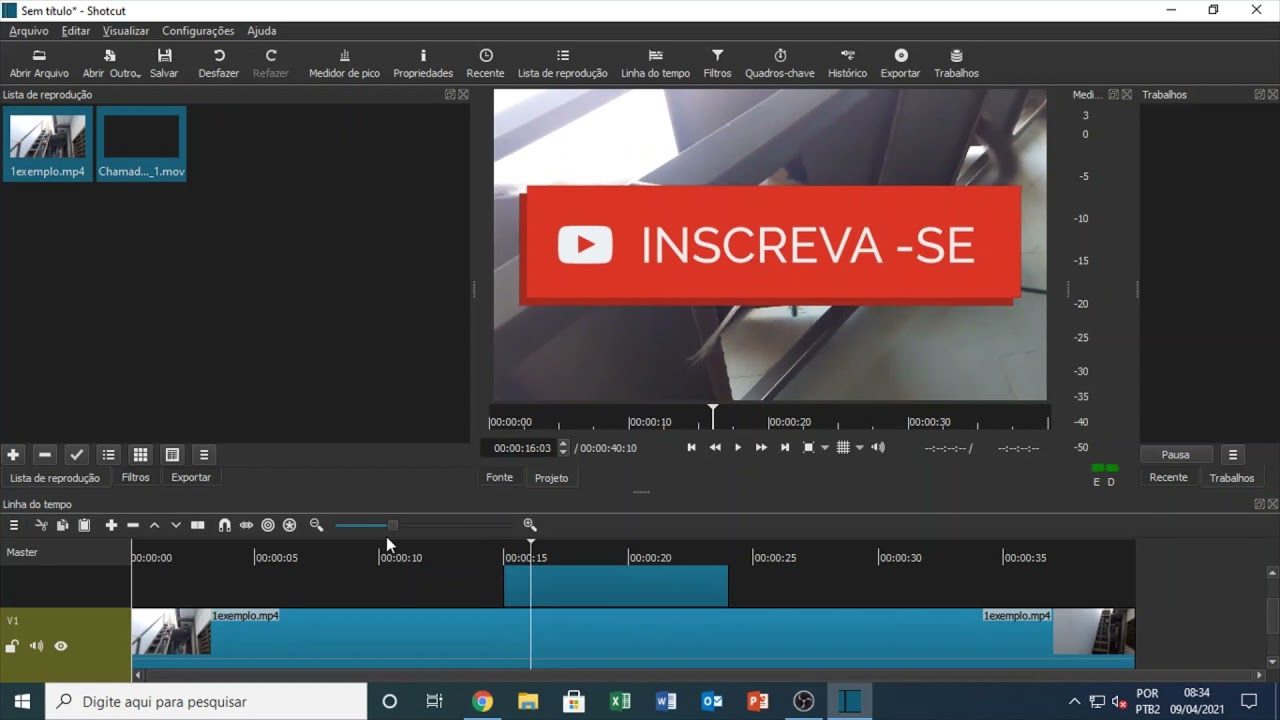
Task: Open Visualizar menu
Action: click(x=126, y=31)
